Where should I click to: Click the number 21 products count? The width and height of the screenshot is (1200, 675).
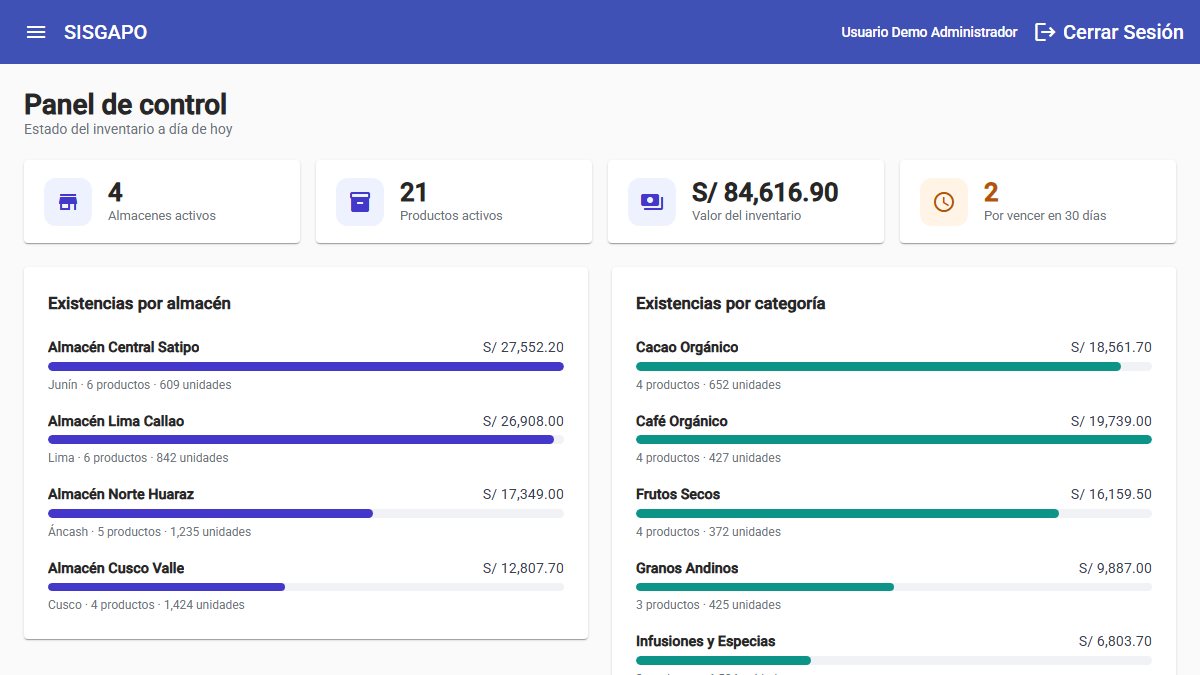coord(414,192)
